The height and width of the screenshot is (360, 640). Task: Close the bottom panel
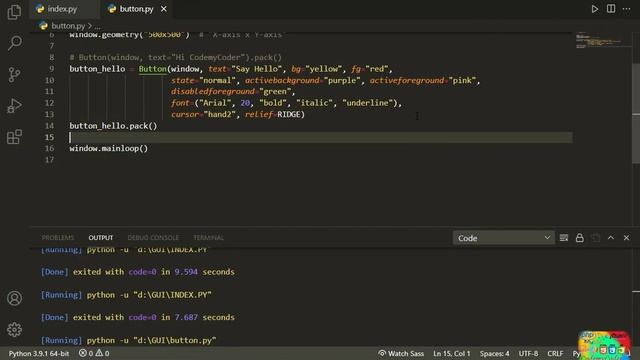pos(627,238)
